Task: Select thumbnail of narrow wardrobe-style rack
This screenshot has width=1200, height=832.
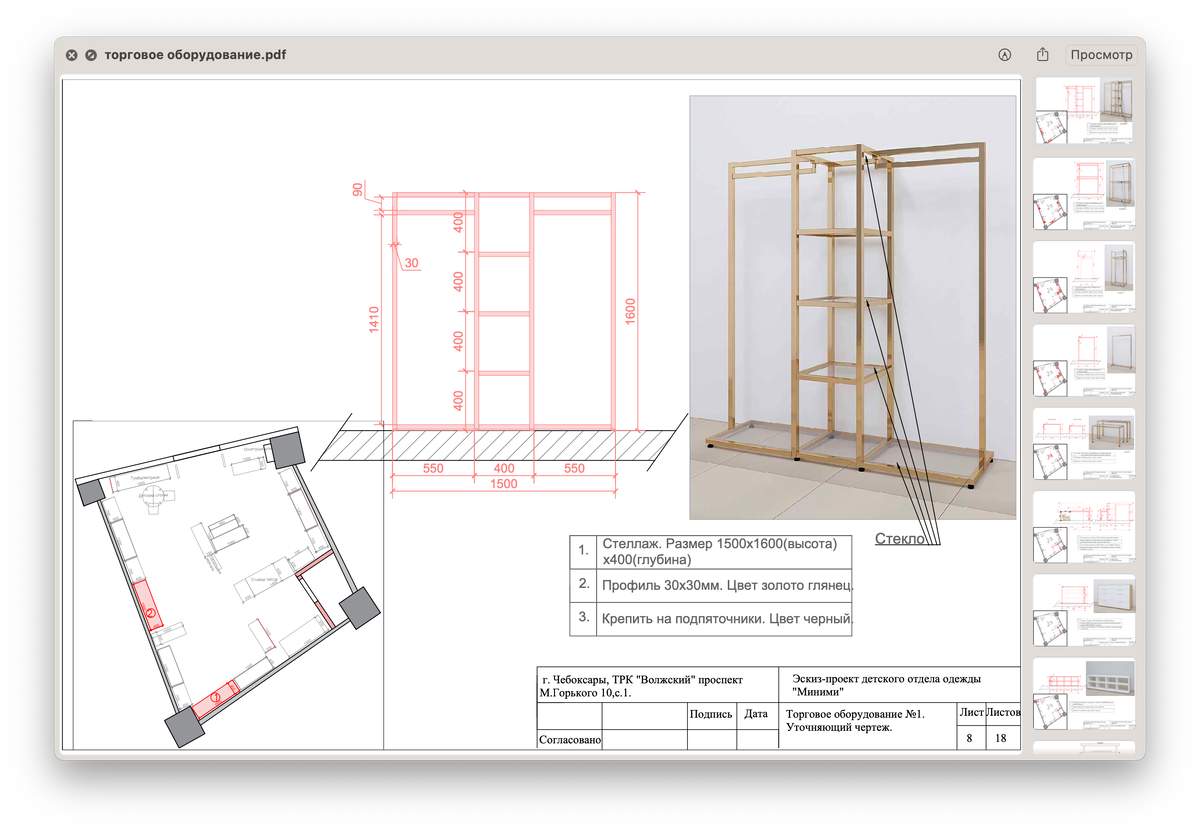Action: click(x=1085, y=278)
